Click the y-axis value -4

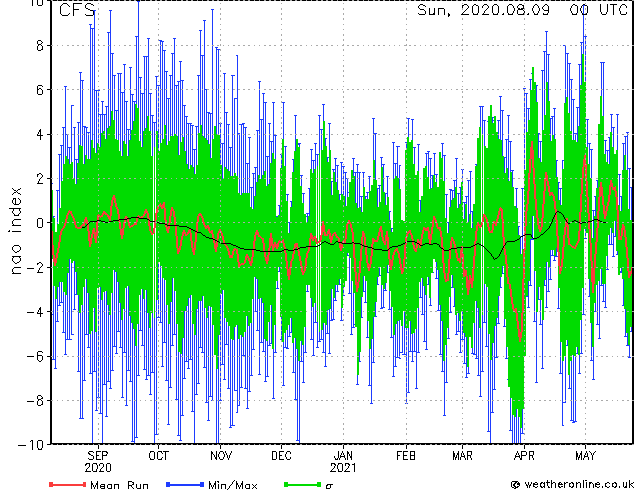[x=35, y=312]
